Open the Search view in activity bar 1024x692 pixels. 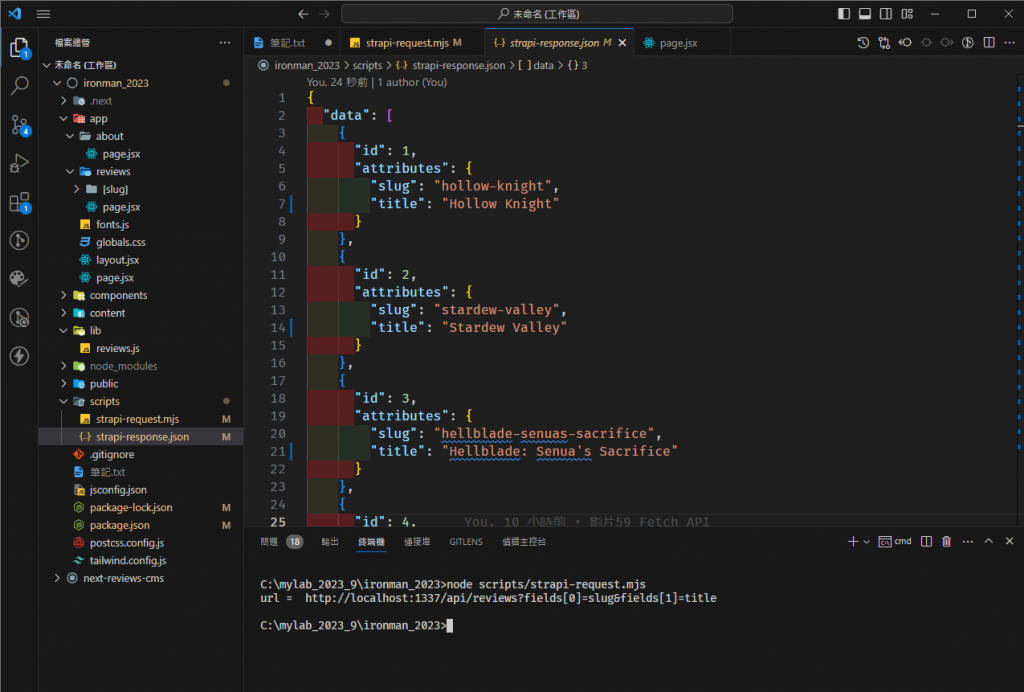[x=20, y=86]
